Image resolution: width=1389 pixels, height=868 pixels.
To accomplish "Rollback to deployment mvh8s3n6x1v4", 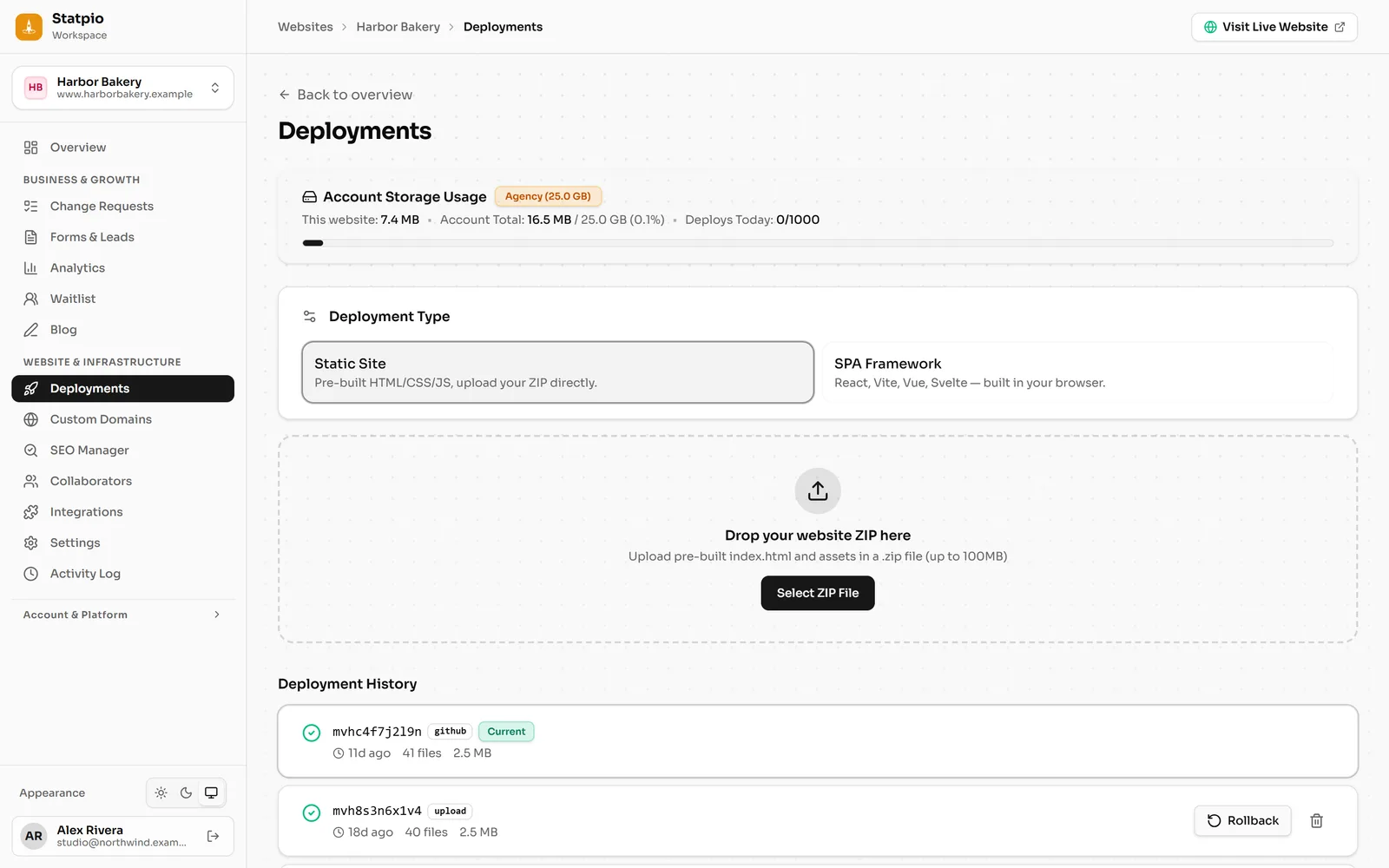I will click(1242, 821).
